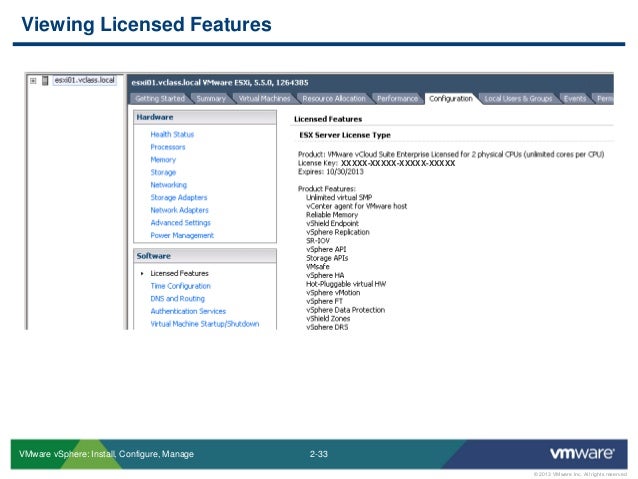This screenshot has height=479, width=638.
Task: Select esxi01.vclass.local in the inventory tree
Action: (x=85, y=80)
